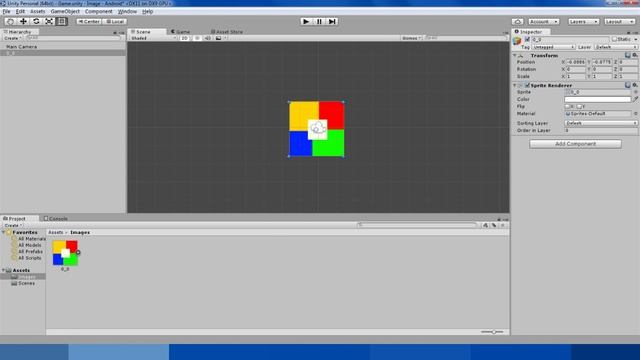Open Transform help book icon
The width and height of the screenshot is (640, 360).
[628, 55]
